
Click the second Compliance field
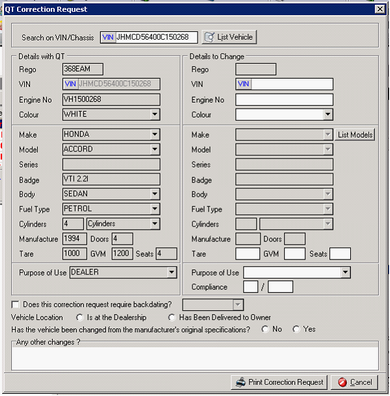pyautogui.click(x=280, y=287)
